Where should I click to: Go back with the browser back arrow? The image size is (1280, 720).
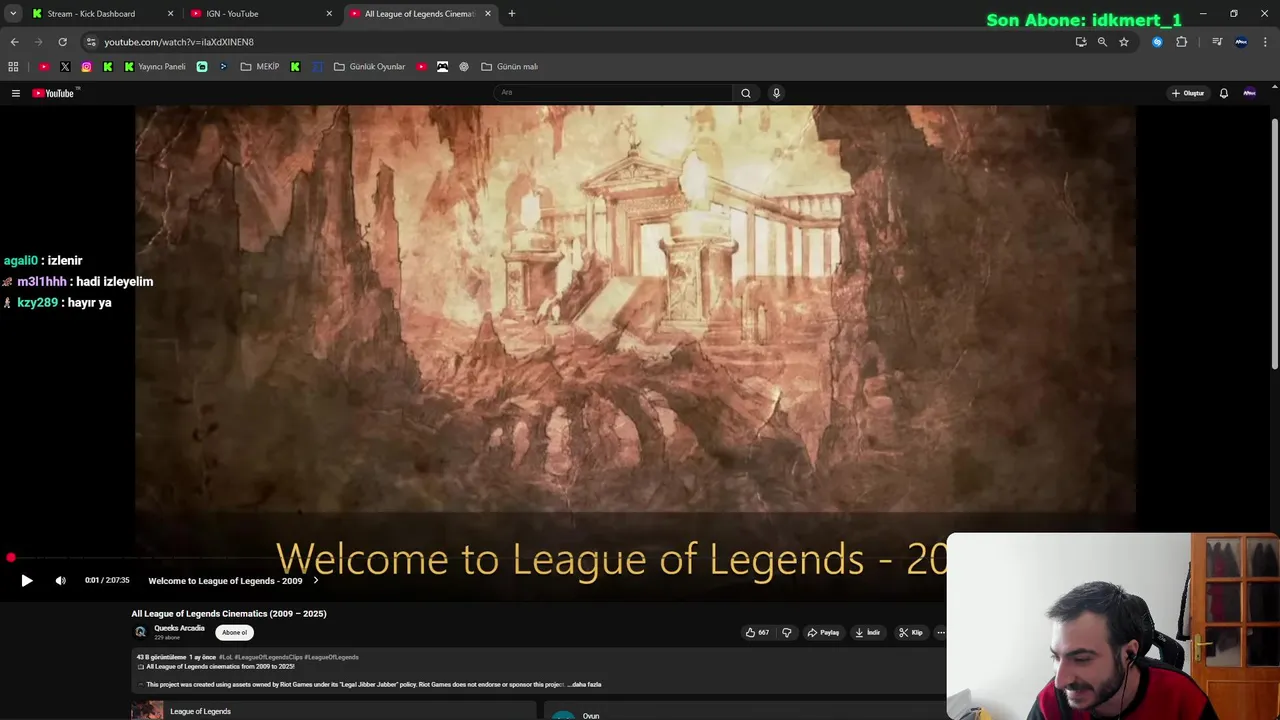[14, 42]
